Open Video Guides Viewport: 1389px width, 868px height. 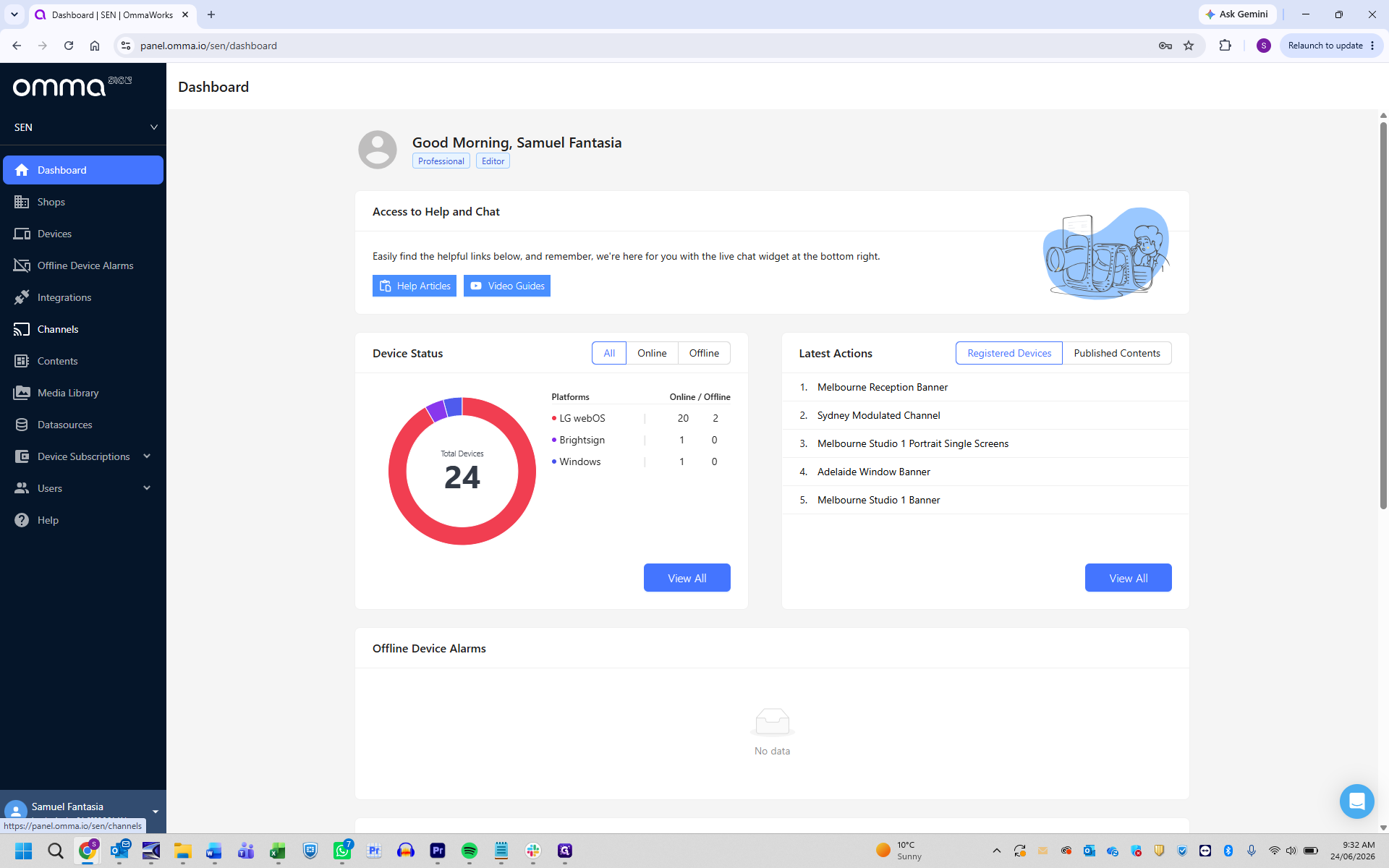[x=507, y=286]
